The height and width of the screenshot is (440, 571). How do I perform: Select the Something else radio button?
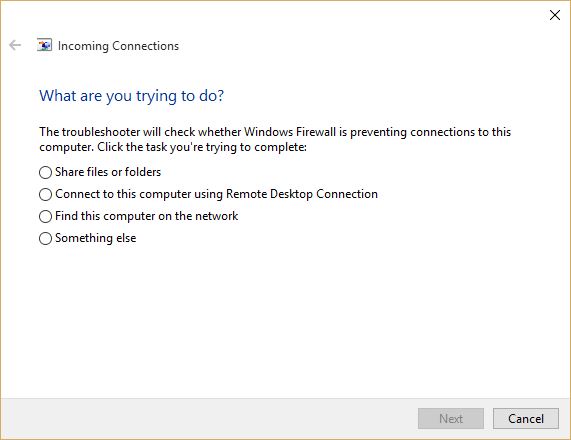pyautogui.click(x=45, y=239)
